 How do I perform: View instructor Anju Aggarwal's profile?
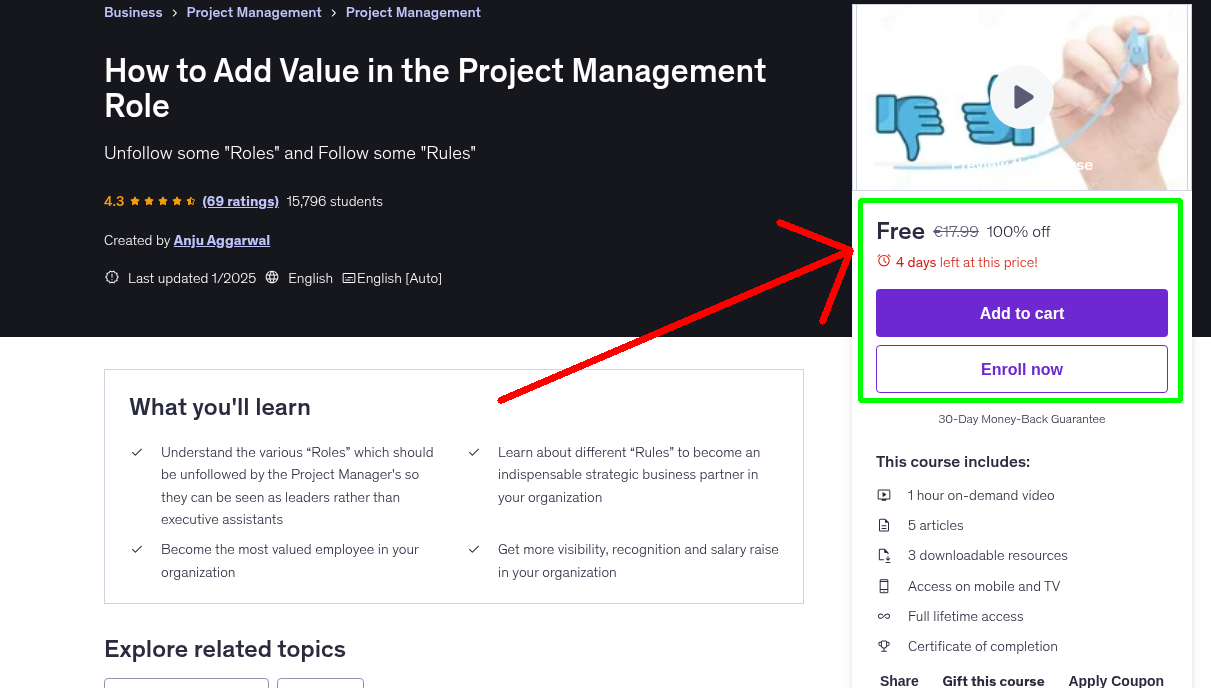point(221,240)
